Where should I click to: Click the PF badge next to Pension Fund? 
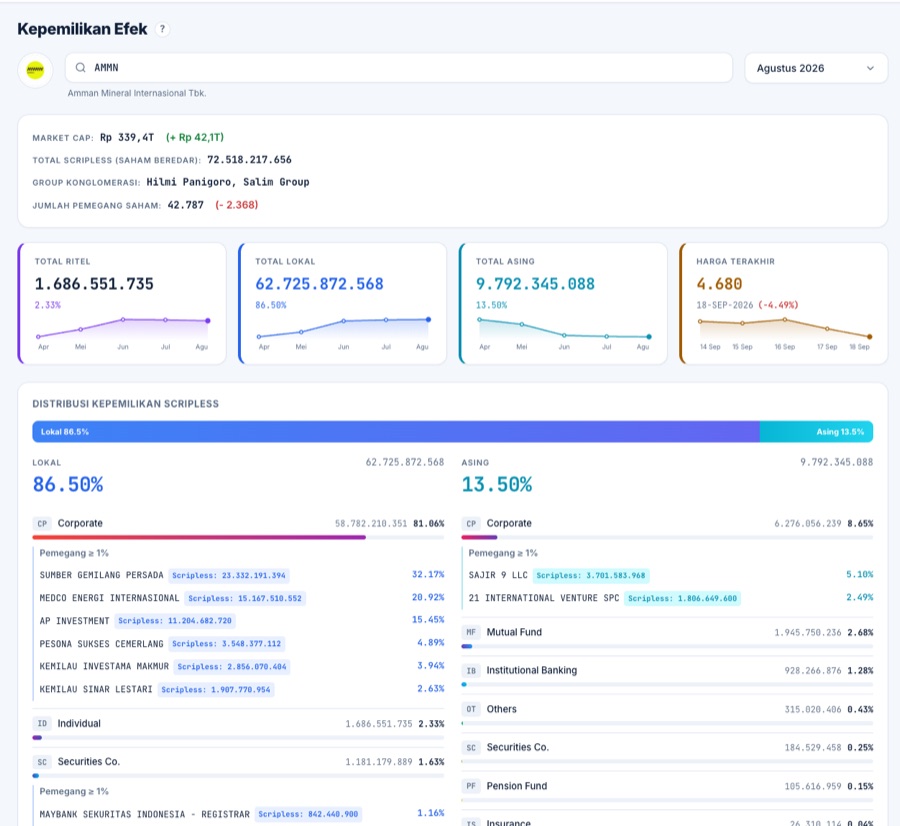point(471,786)
